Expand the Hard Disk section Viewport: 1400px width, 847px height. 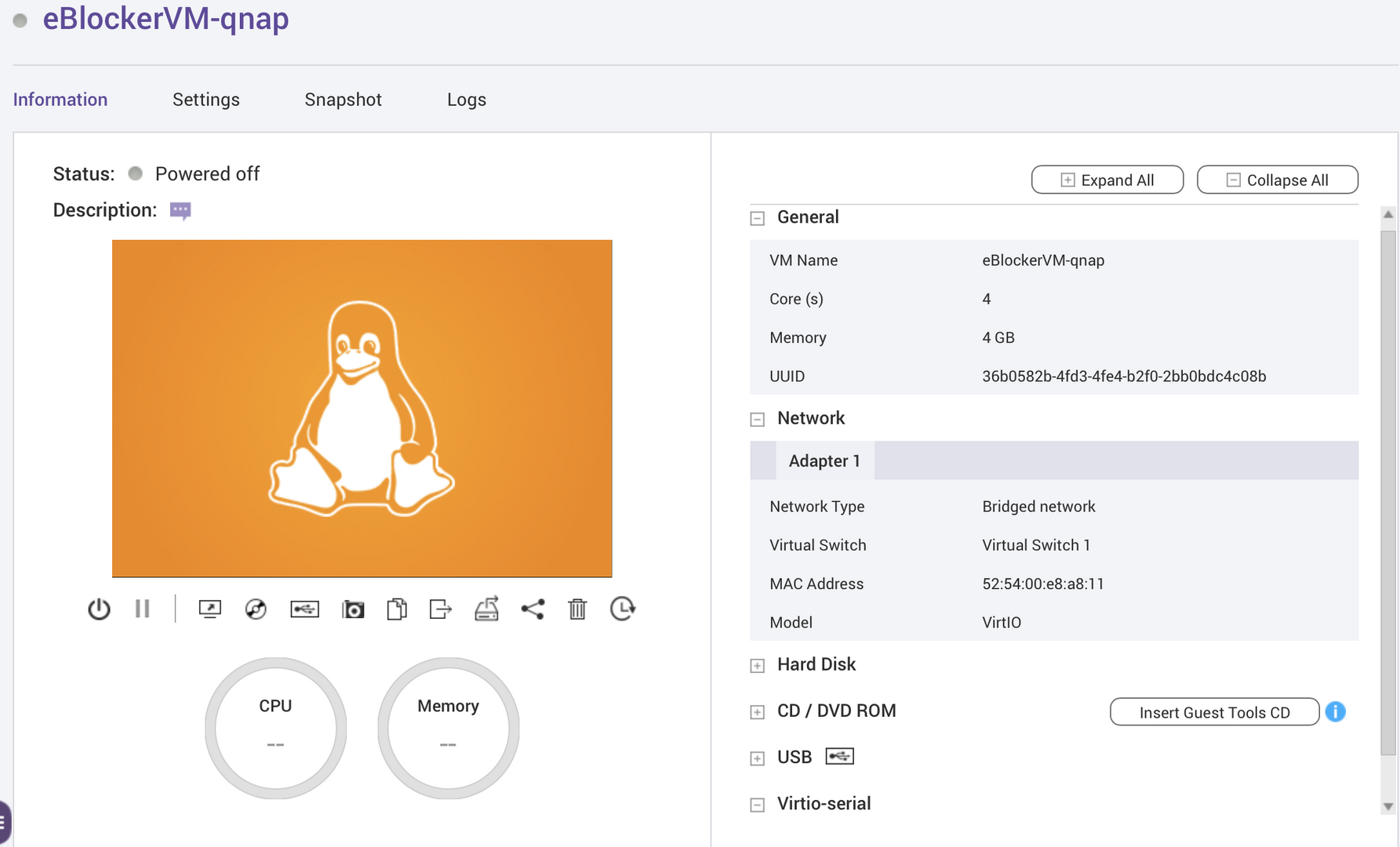[x=758, y=666]
